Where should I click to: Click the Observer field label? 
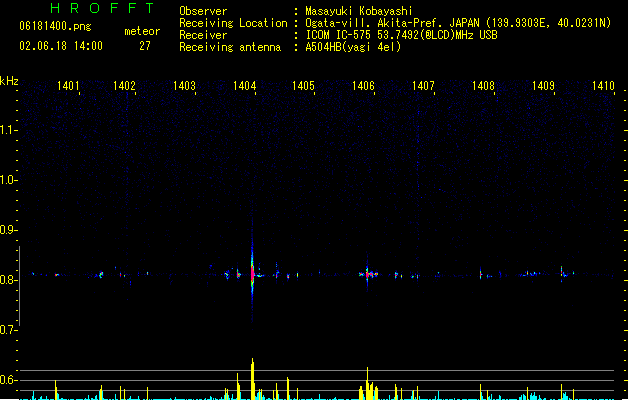pyautogui.click(x=203, y=11)
